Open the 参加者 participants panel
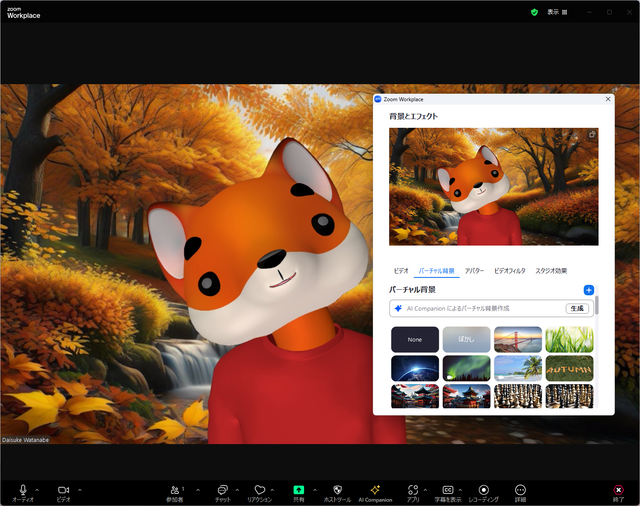 [177, 490]
